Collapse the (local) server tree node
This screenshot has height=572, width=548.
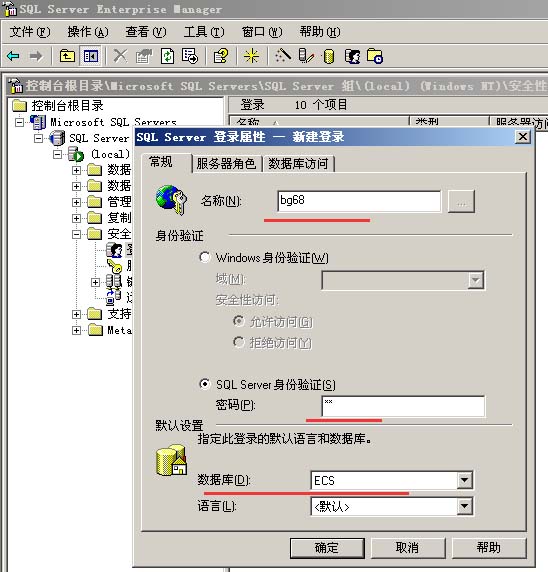57,155
